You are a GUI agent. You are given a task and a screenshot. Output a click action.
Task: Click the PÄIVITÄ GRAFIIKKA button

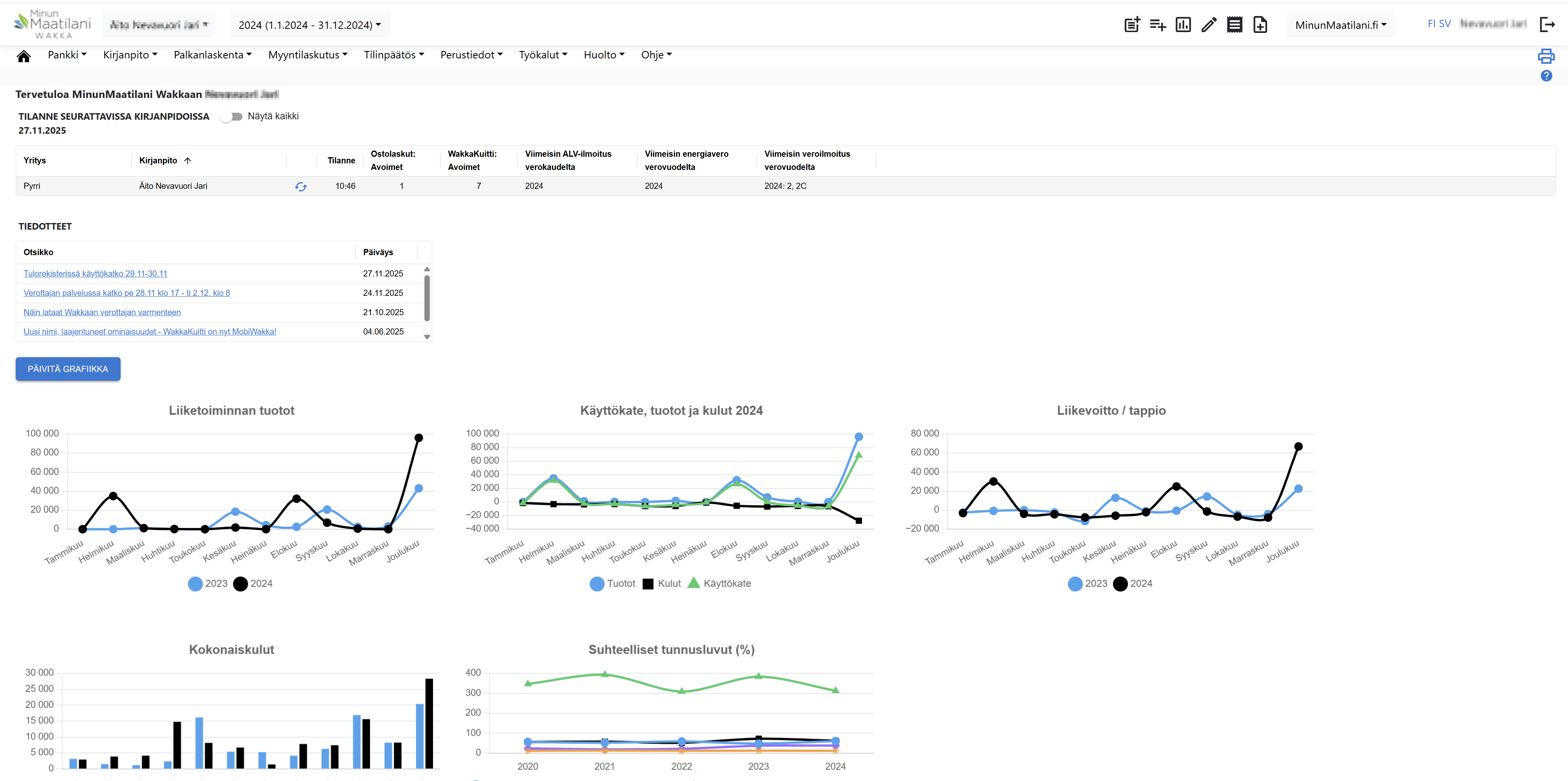coord(68,369)
